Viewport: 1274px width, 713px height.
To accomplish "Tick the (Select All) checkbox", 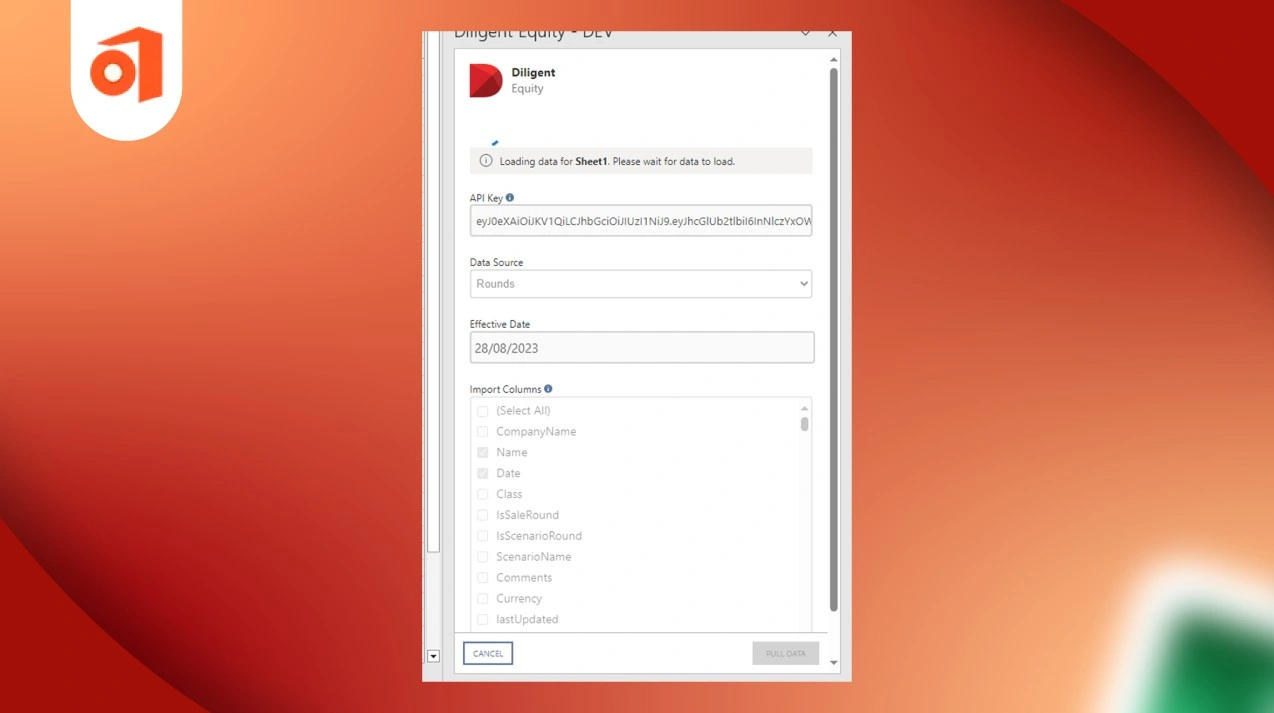I will 482,411.
